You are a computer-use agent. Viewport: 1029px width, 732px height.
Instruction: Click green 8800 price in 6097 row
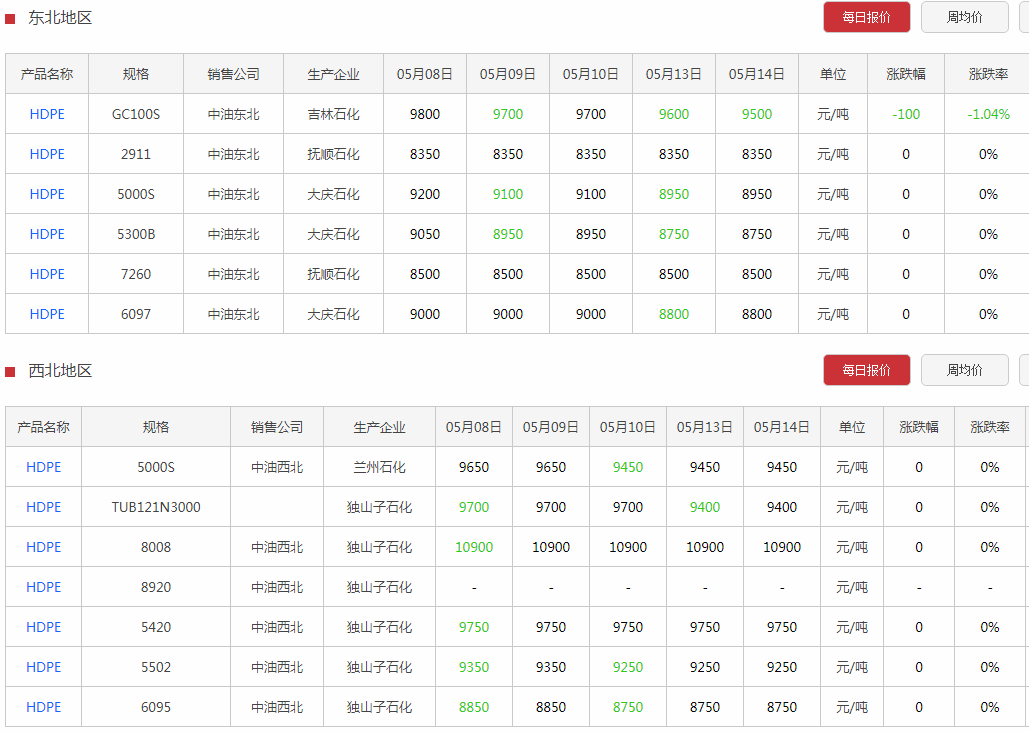pos(674,314)
